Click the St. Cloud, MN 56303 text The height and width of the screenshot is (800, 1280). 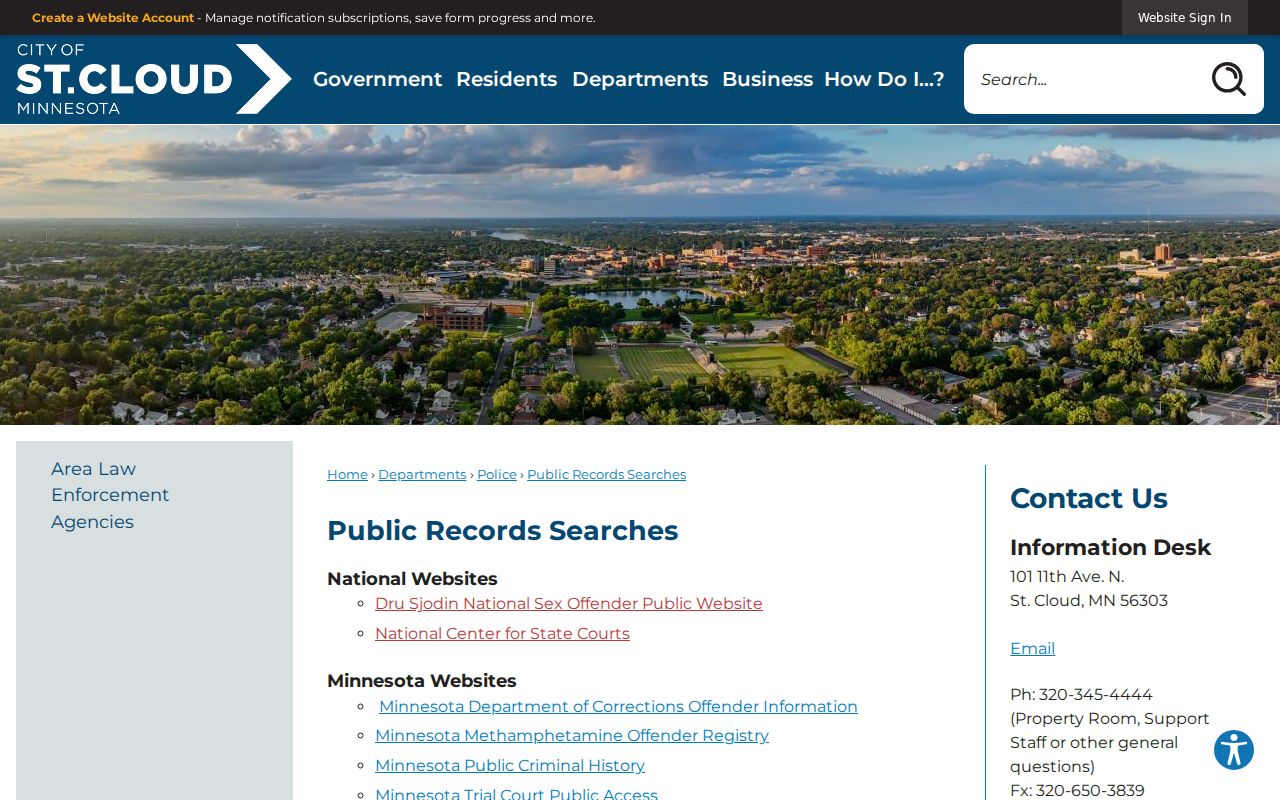click(1089, 600)
